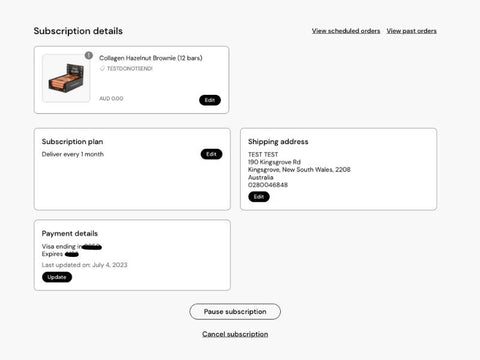This screenshot has height=360, width=480.
Task: Click the Payment details heading
Action: point(70,233)
